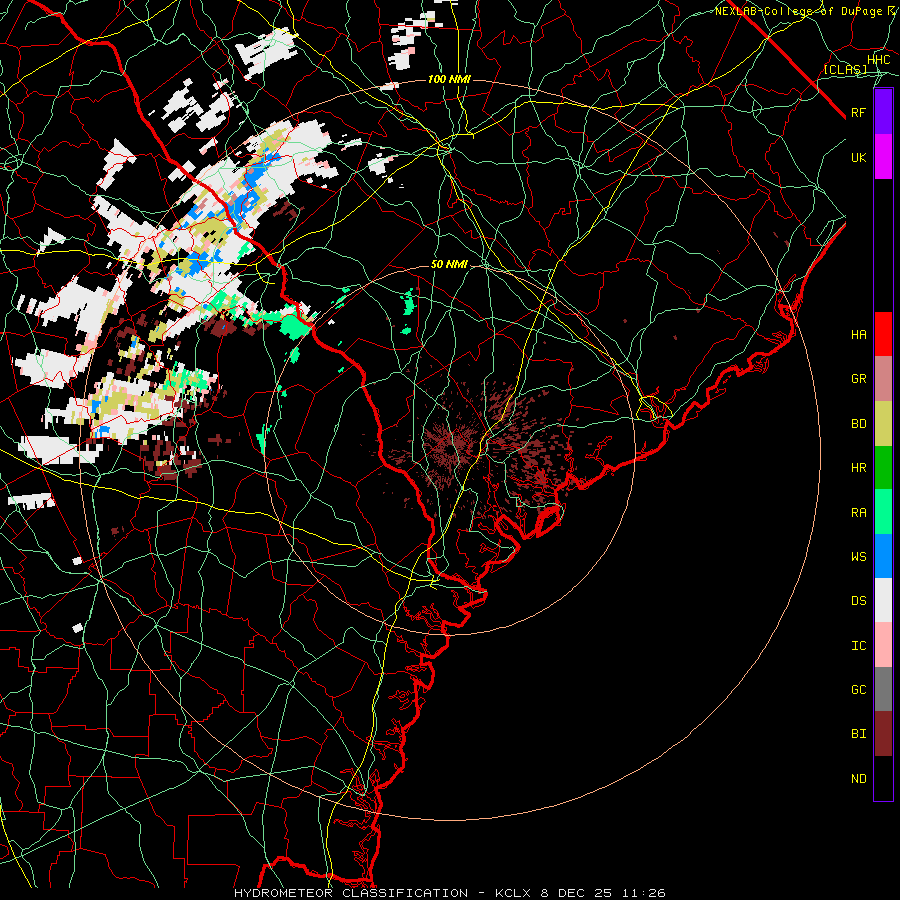The height and width of the screenshot is (900, 900).
Task: Click the NEXLAB-College of DuPage credit text
Action: coord(798,11)
